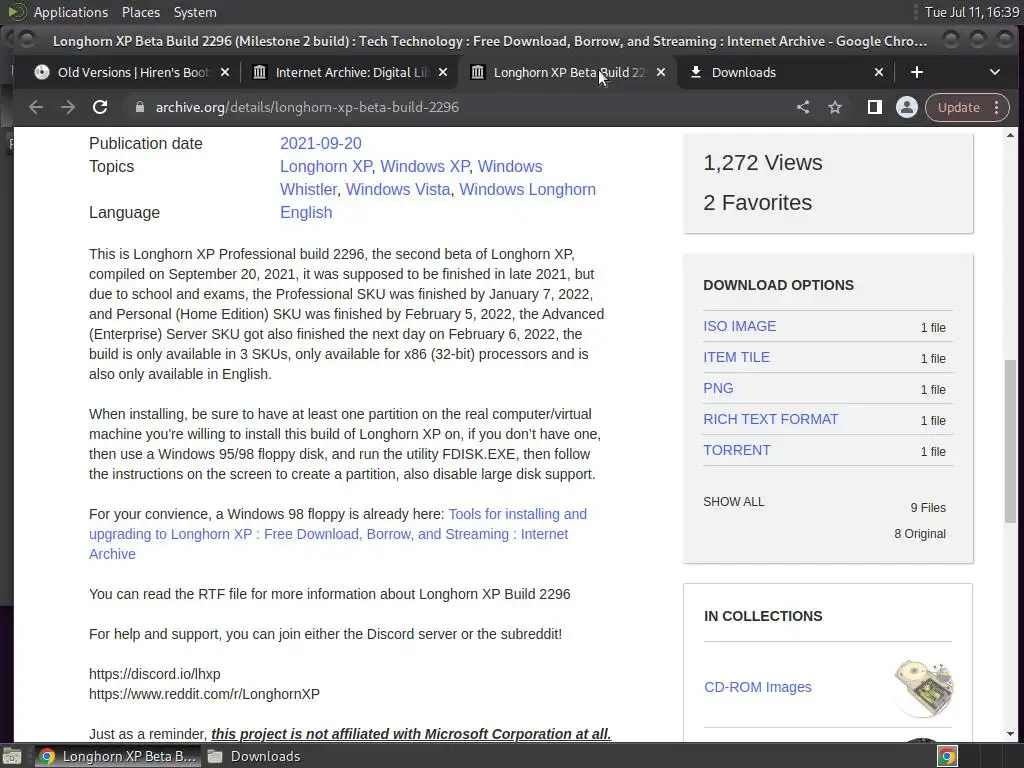Viewport: 1024px width, 768px height.
Task: Open the 8 Original files link
Action: click(x=920, y=534)
